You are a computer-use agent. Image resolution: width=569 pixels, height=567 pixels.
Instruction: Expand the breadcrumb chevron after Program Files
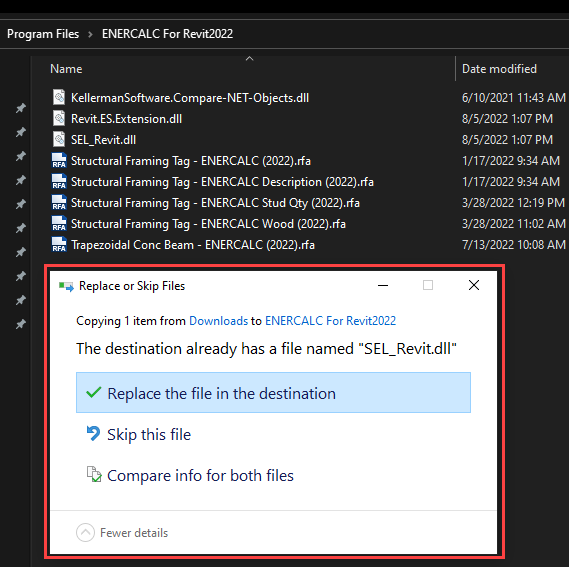[90, 34]
